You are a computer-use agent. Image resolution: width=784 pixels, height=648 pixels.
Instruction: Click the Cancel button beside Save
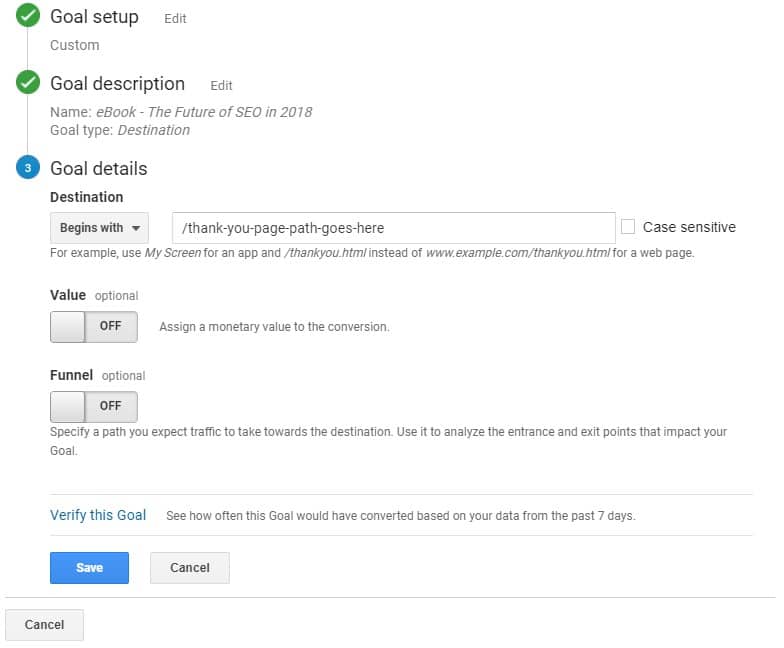(x=189, y=568)
